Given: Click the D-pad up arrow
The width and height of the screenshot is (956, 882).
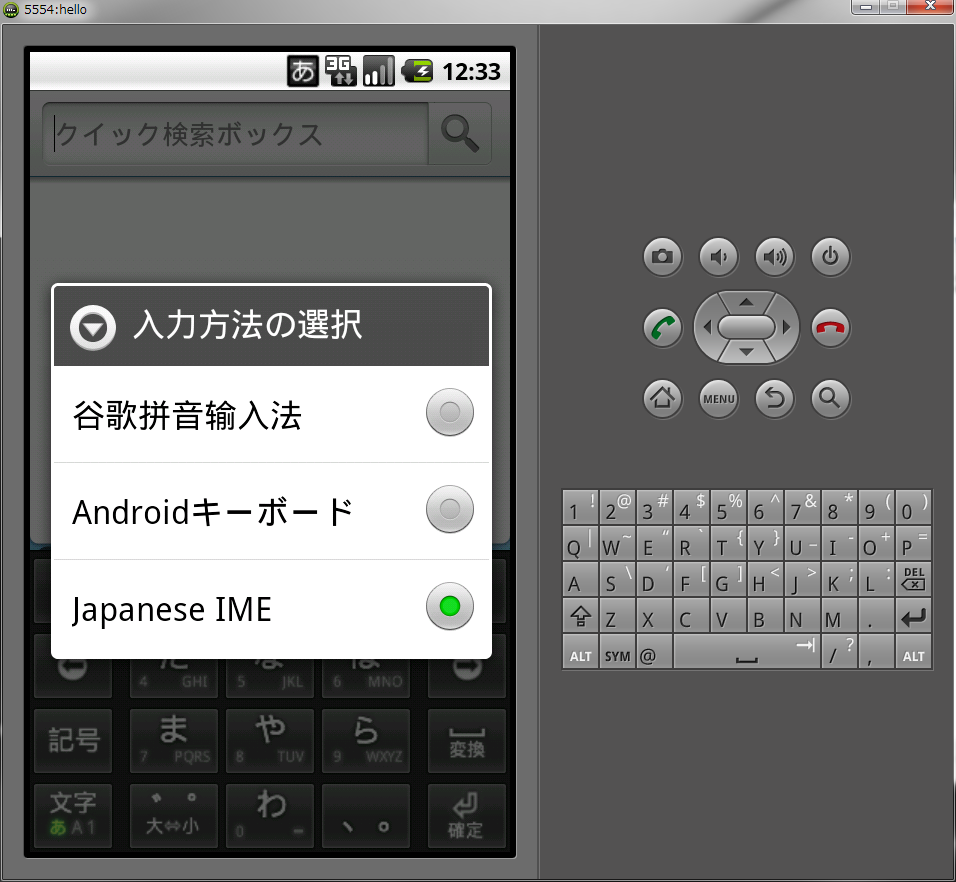Looking at the screenshot, I should pos(746,301).
